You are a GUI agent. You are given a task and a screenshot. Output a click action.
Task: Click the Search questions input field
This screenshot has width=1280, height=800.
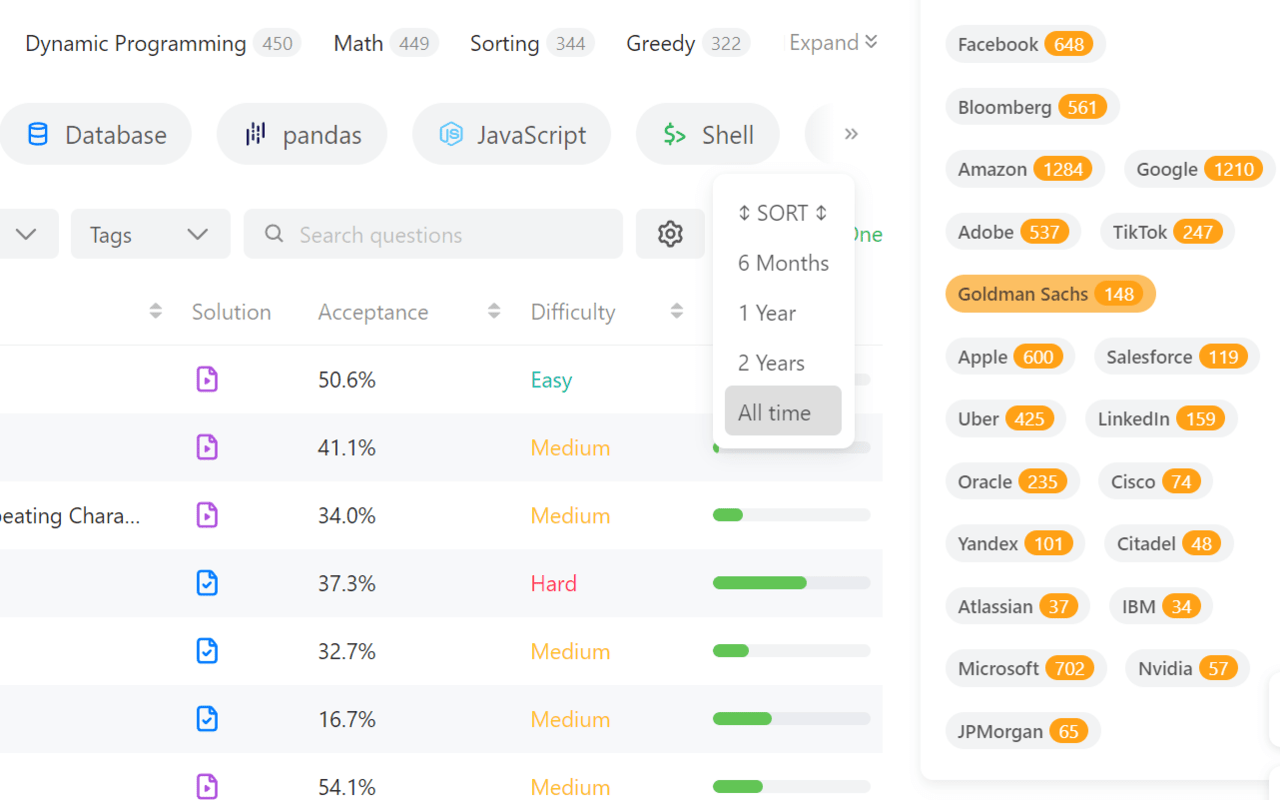tap(440, 234)
